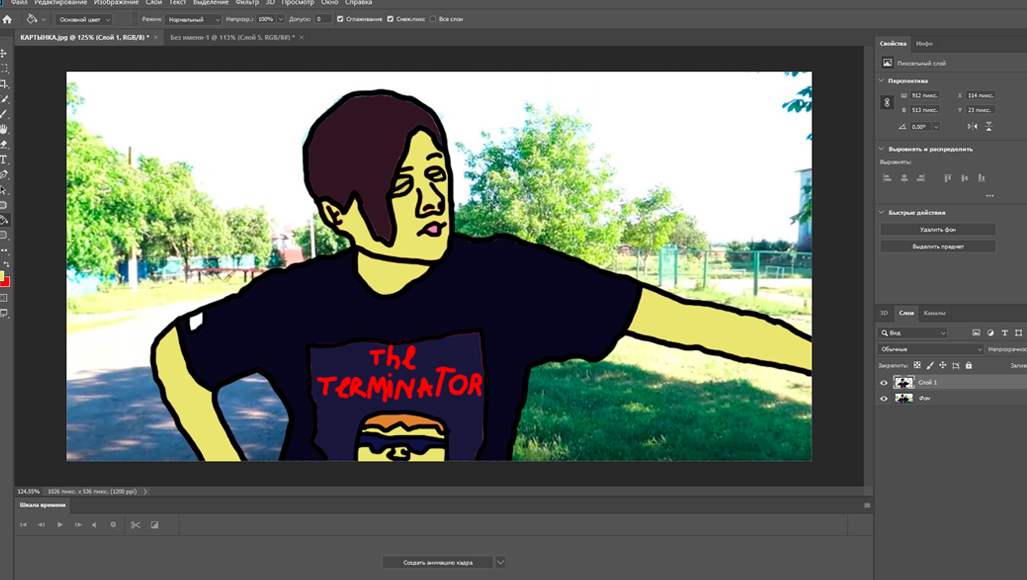The image size is (1027, 580).
Task: Select the Eyedropper tool
Action: [x=5, y=99]
